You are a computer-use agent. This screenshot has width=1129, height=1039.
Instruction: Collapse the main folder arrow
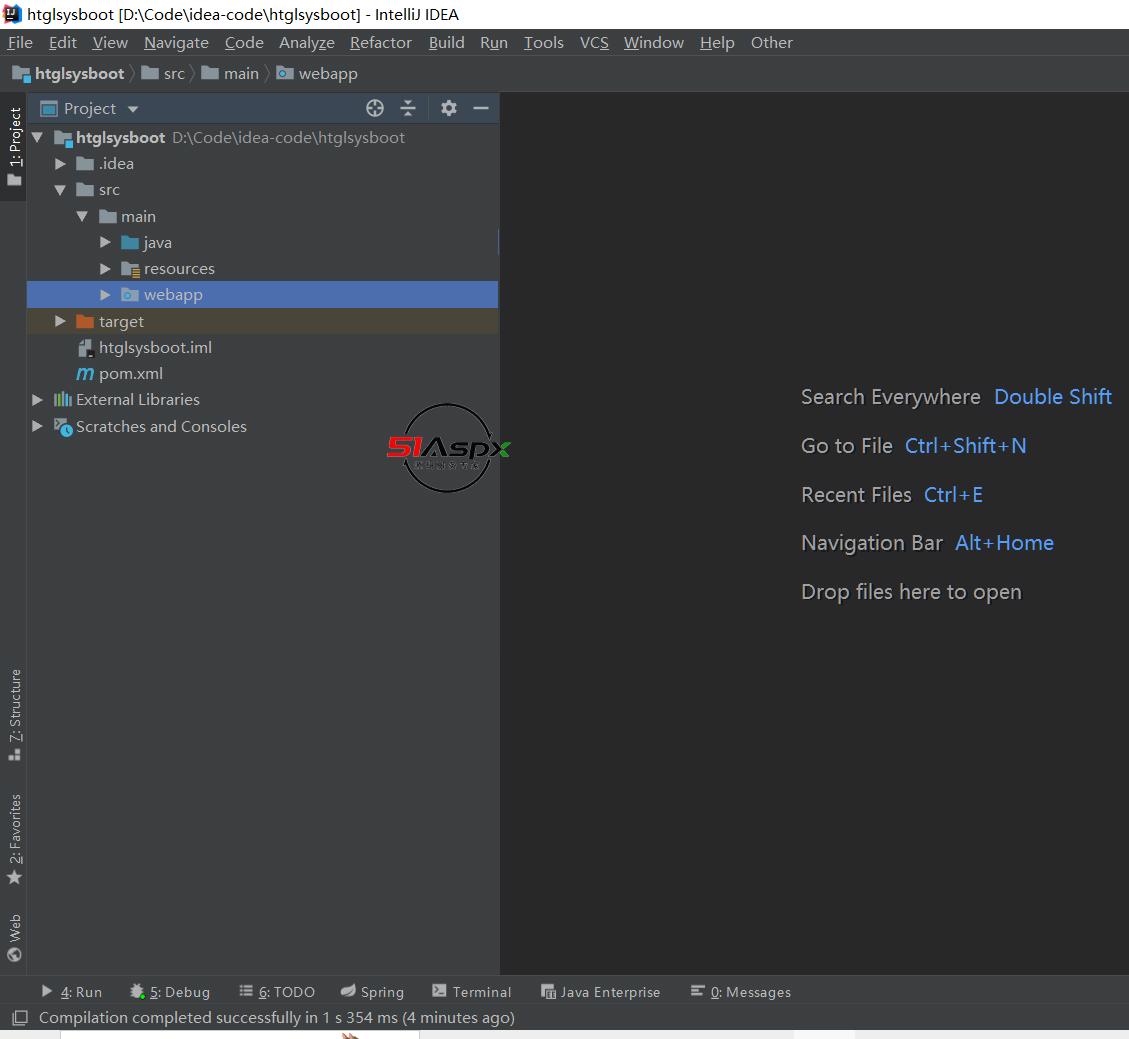82,216
